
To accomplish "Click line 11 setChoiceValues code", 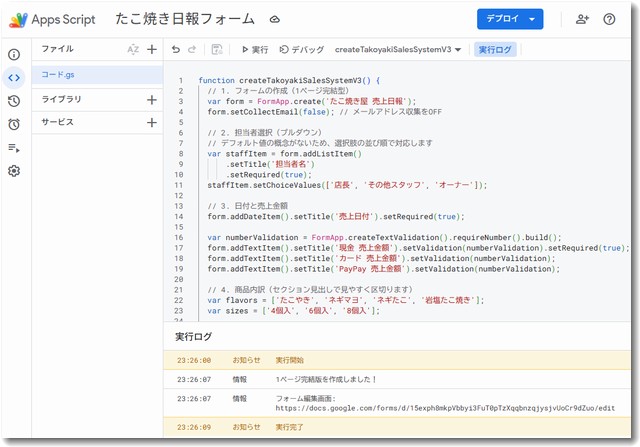I will 347,185.
